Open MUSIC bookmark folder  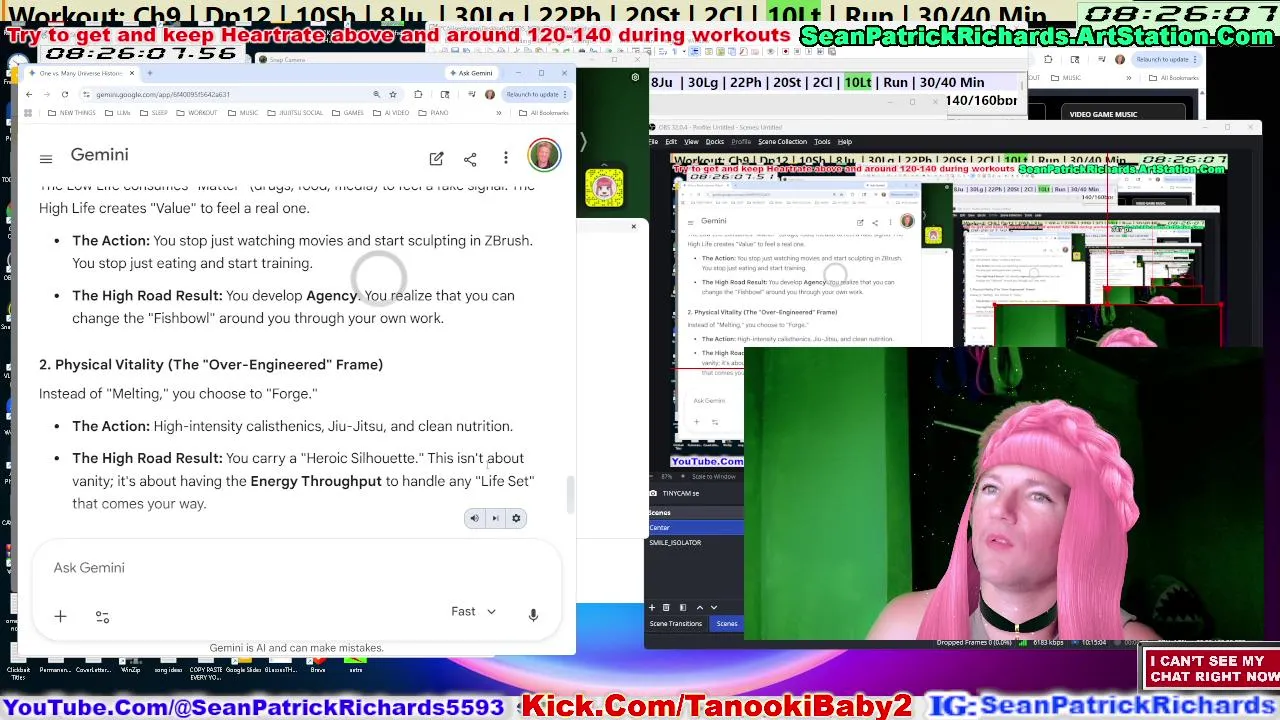pos(244,113)
